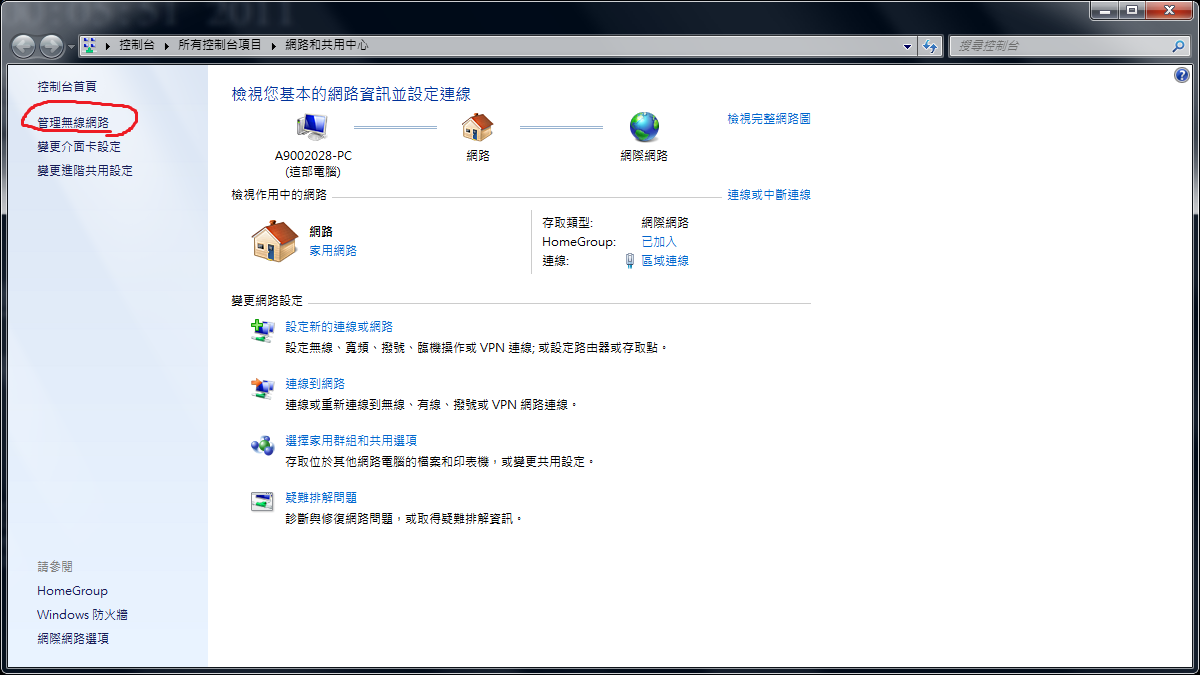The image size is (1200, 675).
Task: Select 控制台 breadcrumb in address bar
Action: click(136, 45)
